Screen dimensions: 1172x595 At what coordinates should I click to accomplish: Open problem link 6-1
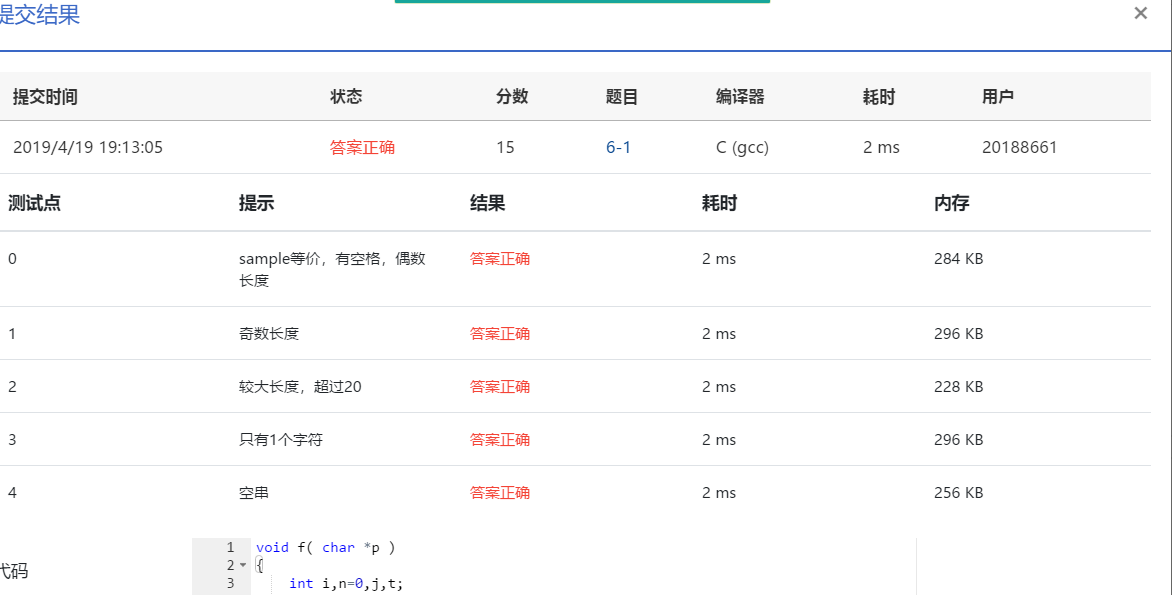click(618, 147)
